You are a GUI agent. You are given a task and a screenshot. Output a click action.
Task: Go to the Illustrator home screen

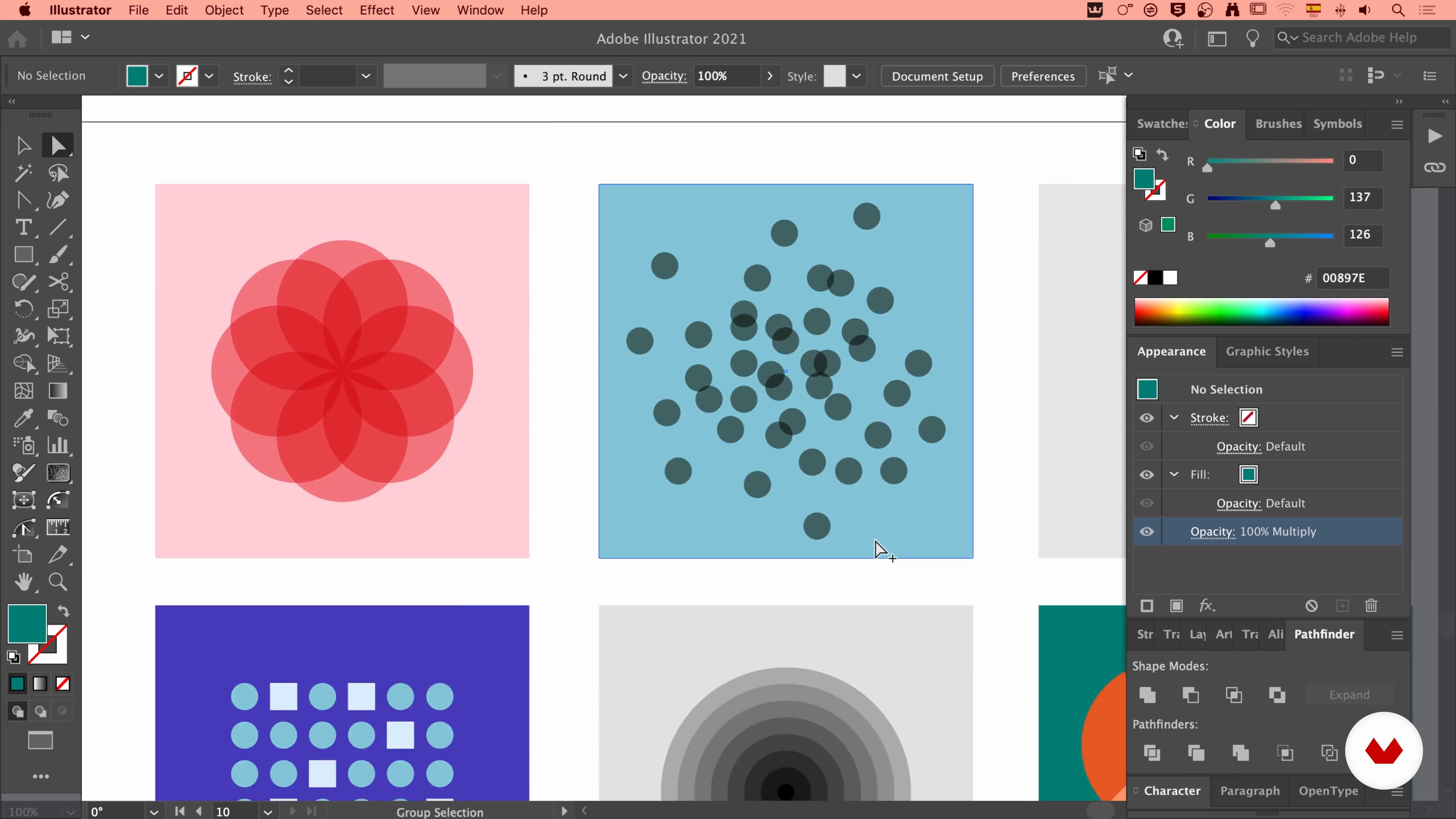pos(17,38)
